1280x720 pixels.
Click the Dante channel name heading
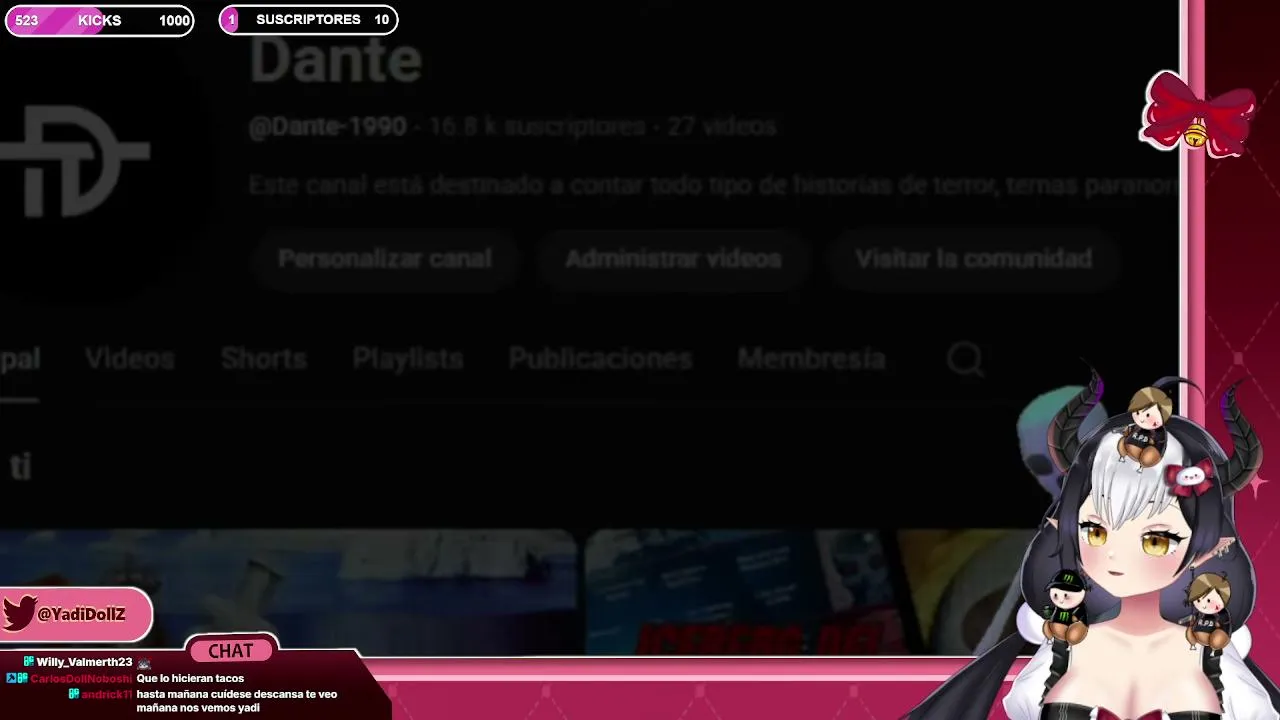click(335, 61)
